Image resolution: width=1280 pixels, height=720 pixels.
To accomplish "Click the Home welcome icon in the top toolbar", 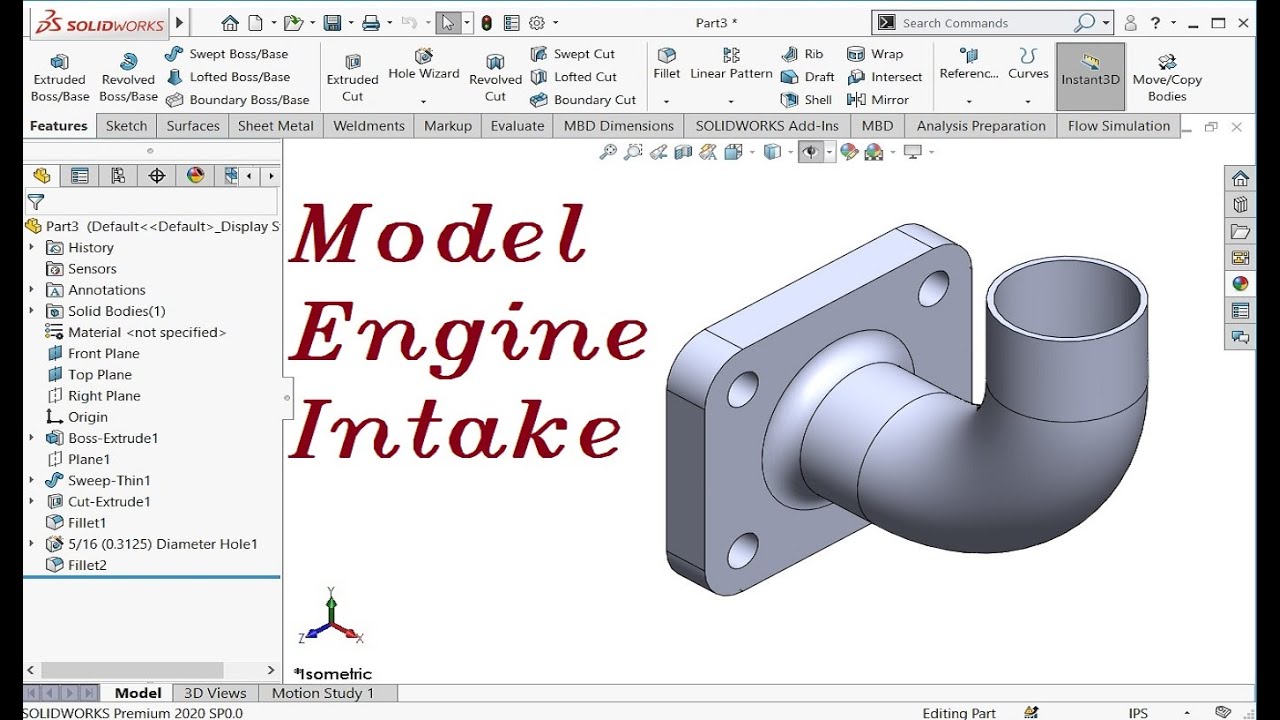I will (230, 23).
